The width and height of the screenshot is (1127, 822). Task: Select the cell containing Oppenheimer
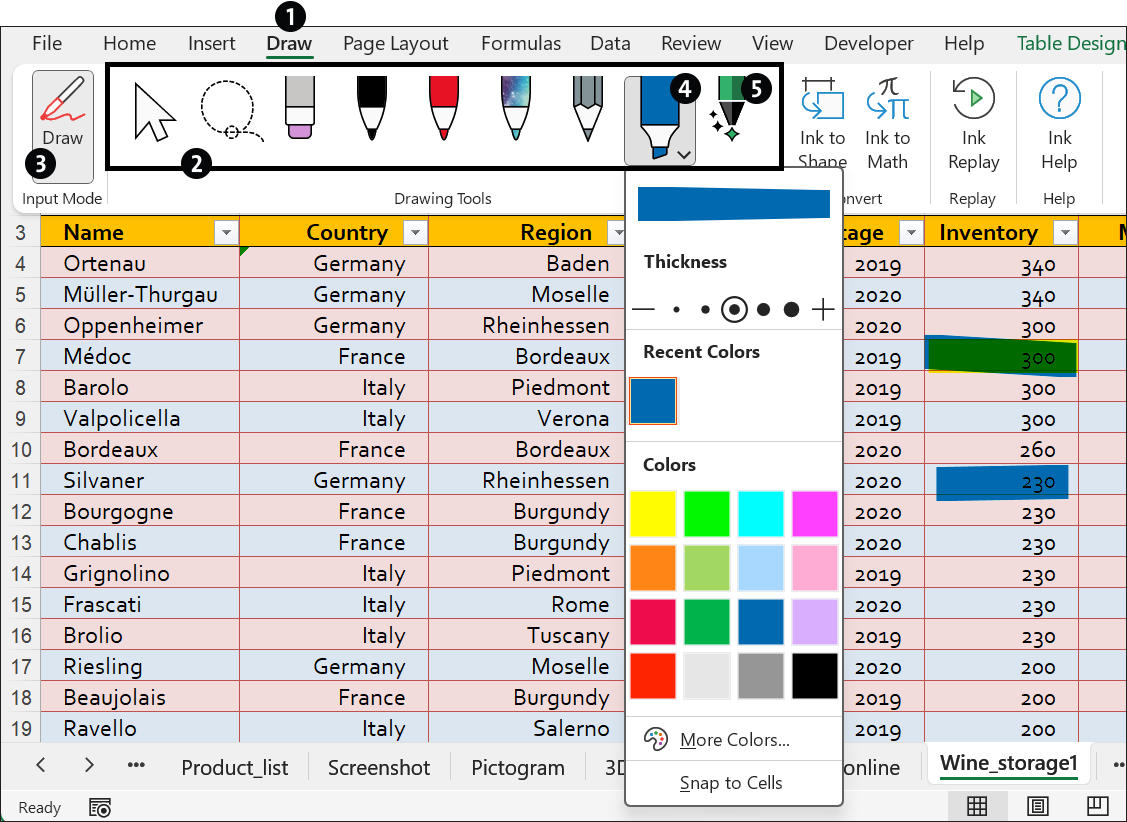140,325
